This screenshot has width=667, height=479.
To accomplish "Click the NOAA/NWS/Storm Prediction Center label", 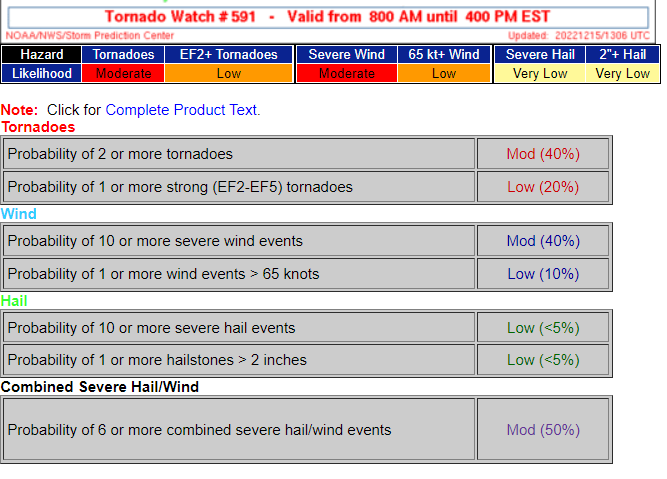I will (90, 36).
